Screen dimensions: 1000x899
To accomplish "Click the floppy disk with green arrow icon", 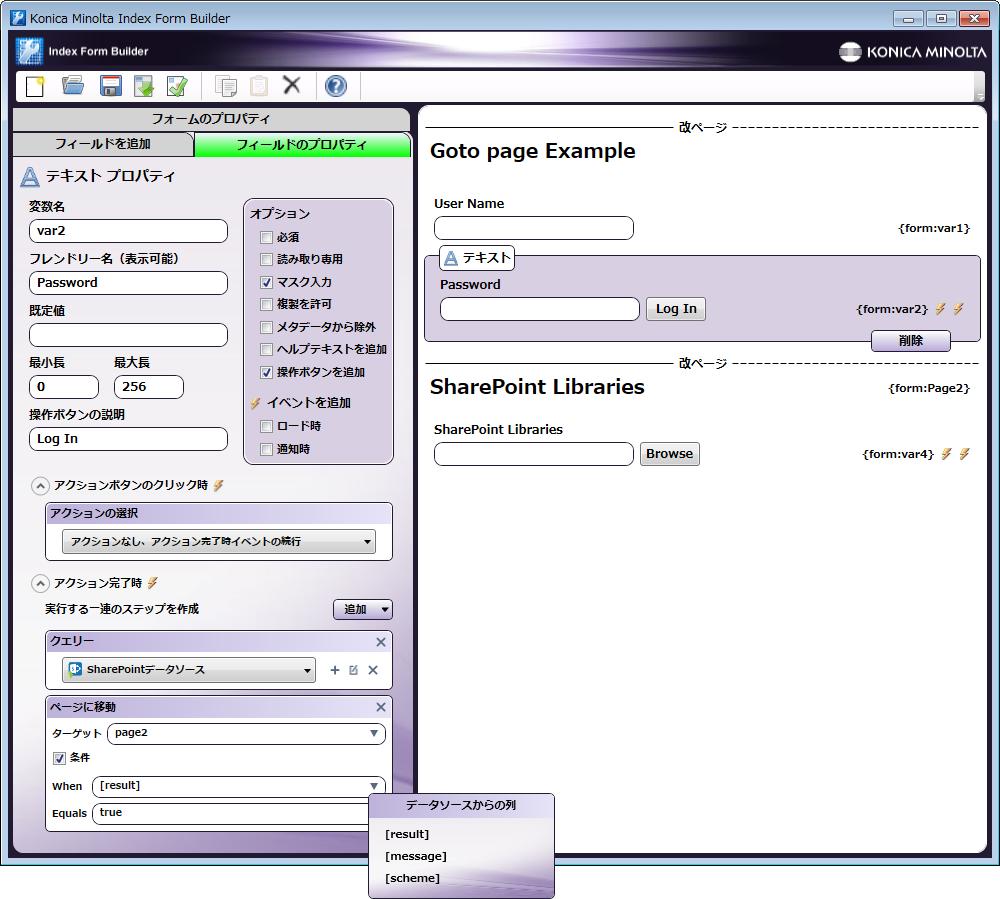I will [144, 86].
